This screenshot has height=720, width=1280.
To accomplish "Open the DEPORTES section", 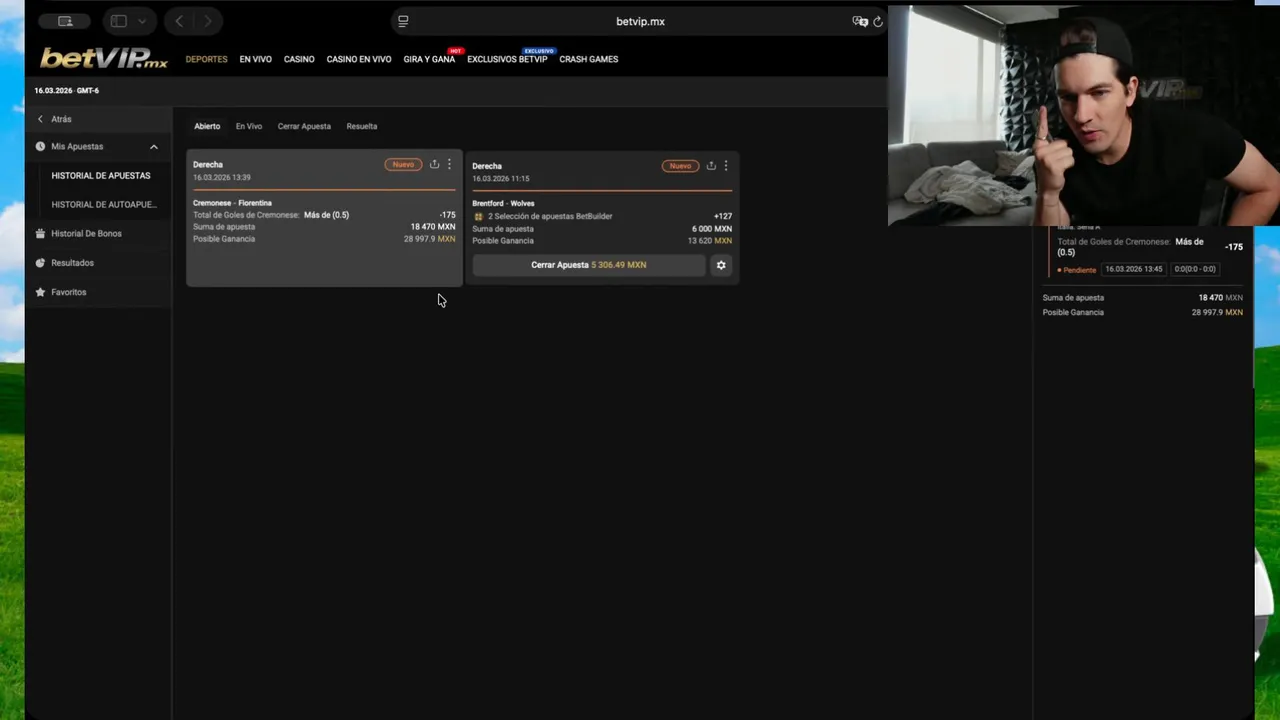I will pyautogui.click(x=206, y=59).
